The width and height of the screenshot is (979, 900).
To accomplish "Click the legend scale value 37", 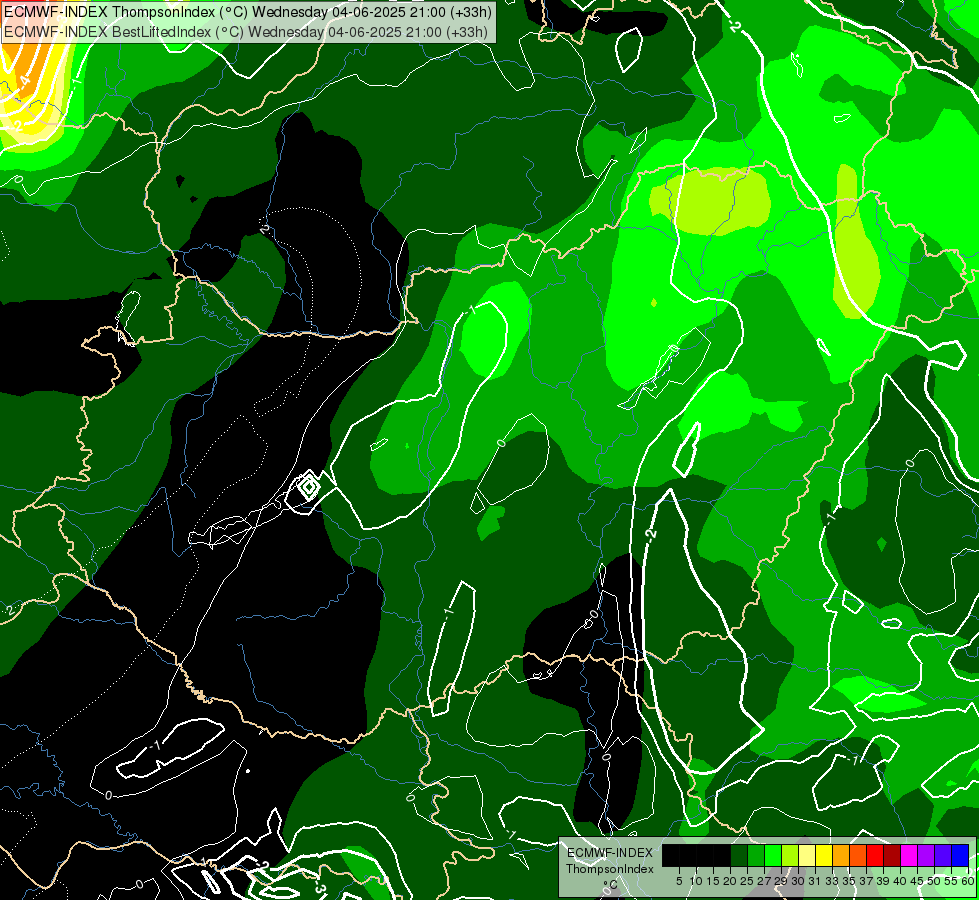I will (x=866, y=881).
